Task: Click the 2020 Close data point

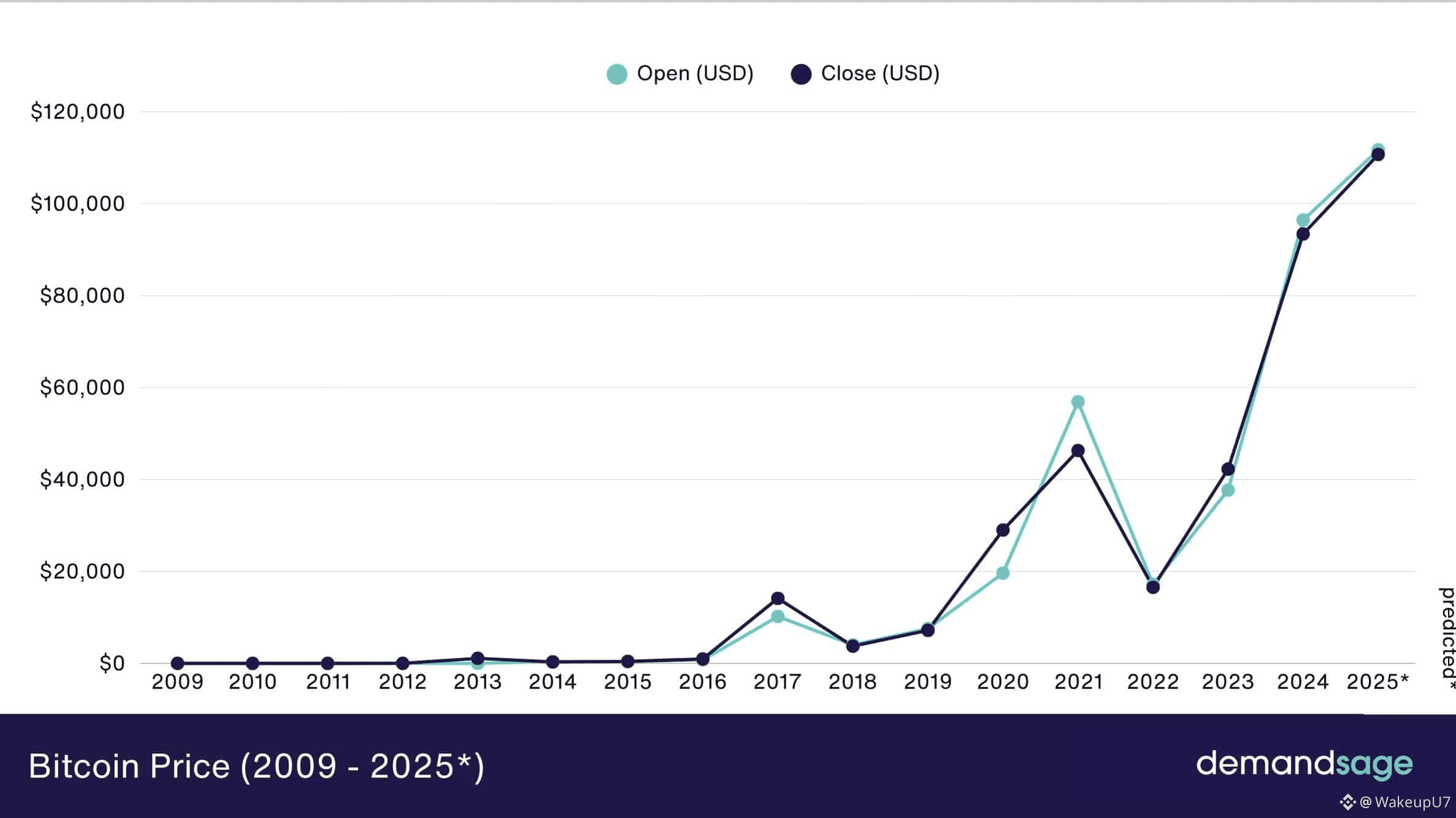Action: pos(1003,530)
